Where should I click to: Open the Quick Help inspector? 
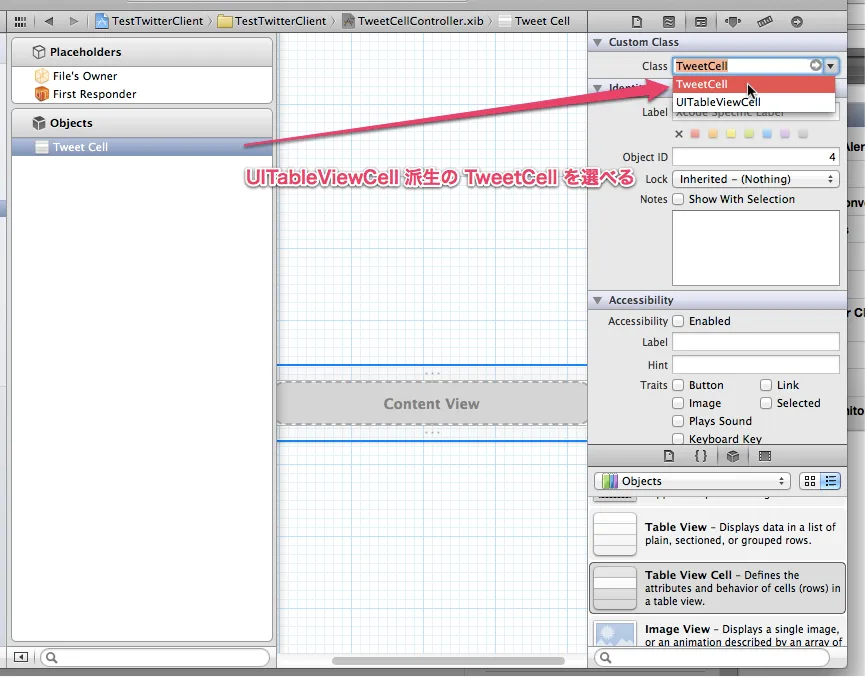click(x=670, y=21)
